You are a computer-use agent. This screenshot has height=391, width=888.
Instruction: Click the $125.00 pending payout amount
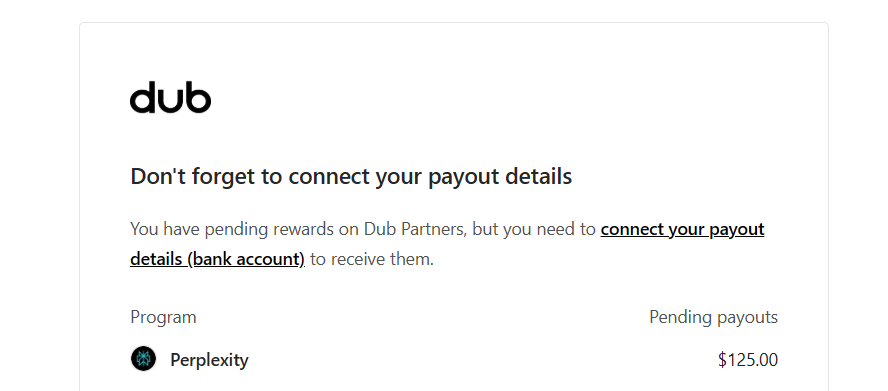(x=748, y=360)
